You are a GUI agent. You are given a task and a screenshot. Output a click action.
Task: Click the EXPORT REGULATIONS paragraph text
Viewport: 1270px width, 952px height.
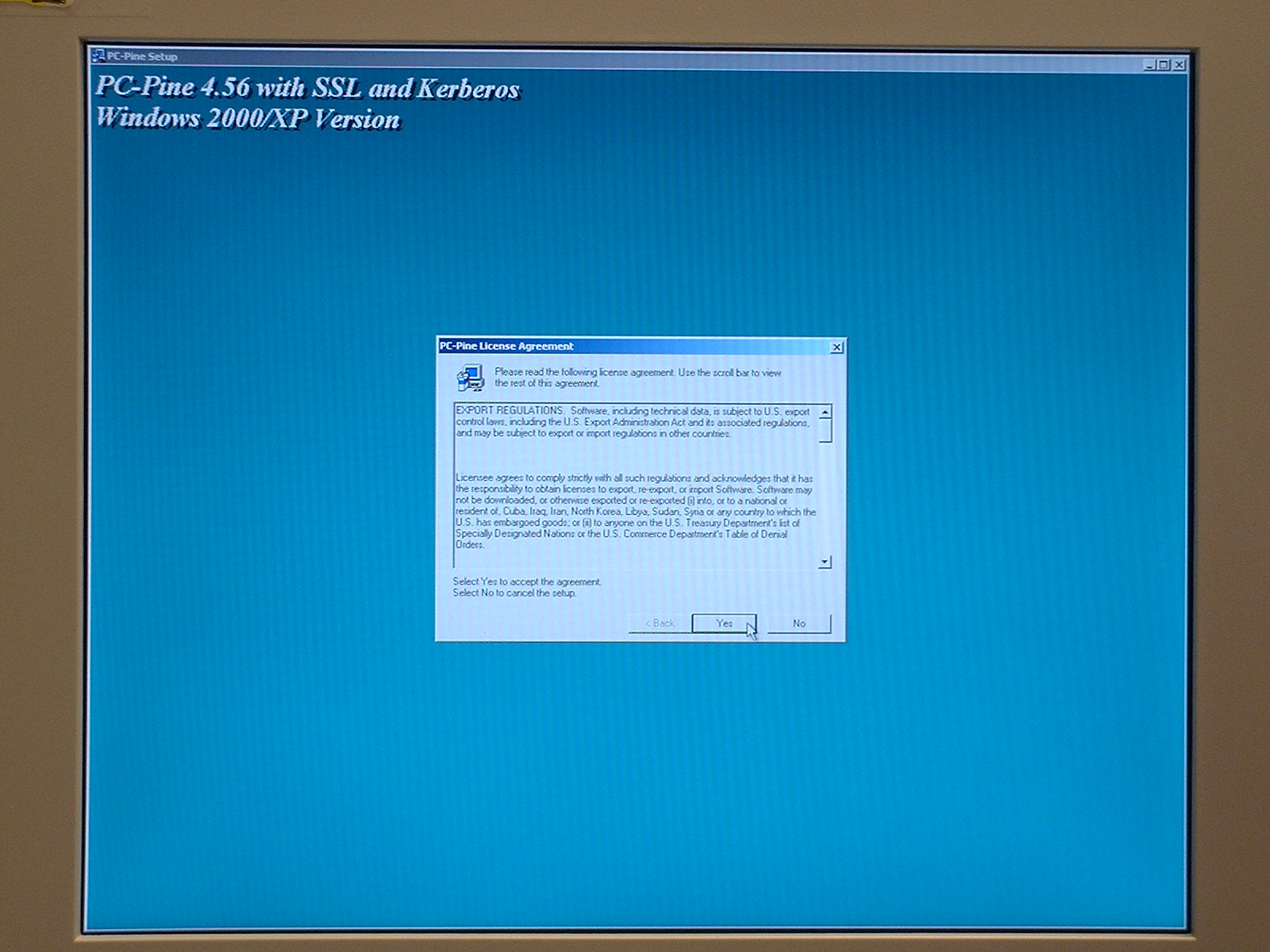pyautogui.click(x=633, y=423)
